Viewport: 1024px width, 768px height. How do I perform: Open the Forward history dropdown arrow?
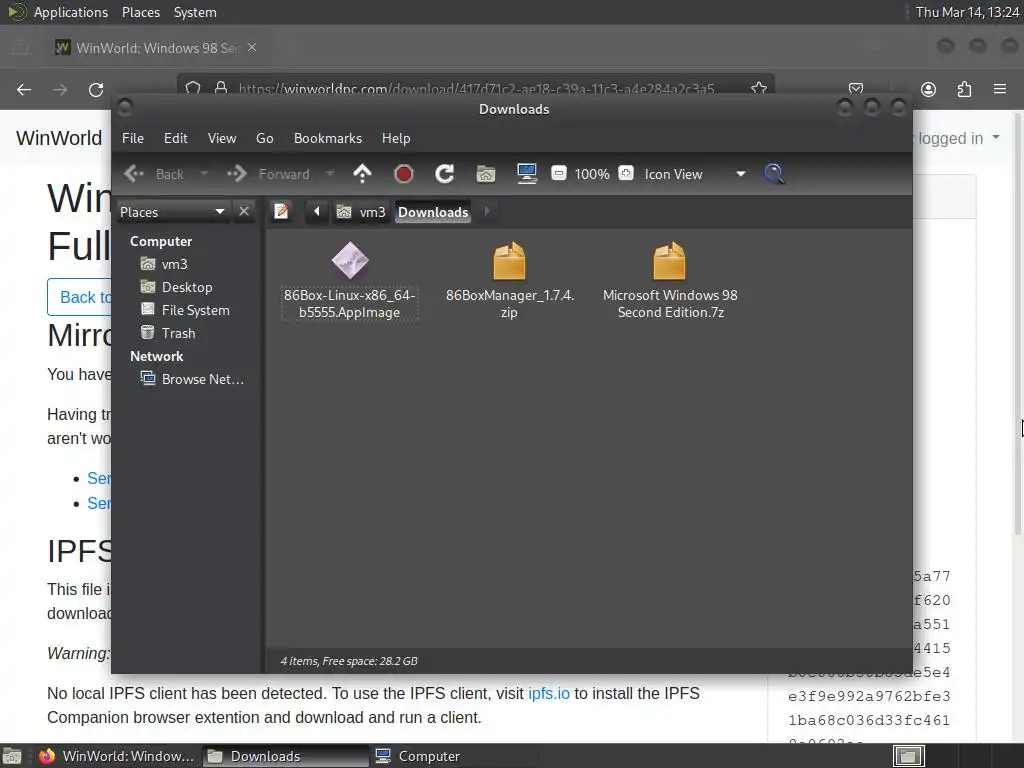330,174
